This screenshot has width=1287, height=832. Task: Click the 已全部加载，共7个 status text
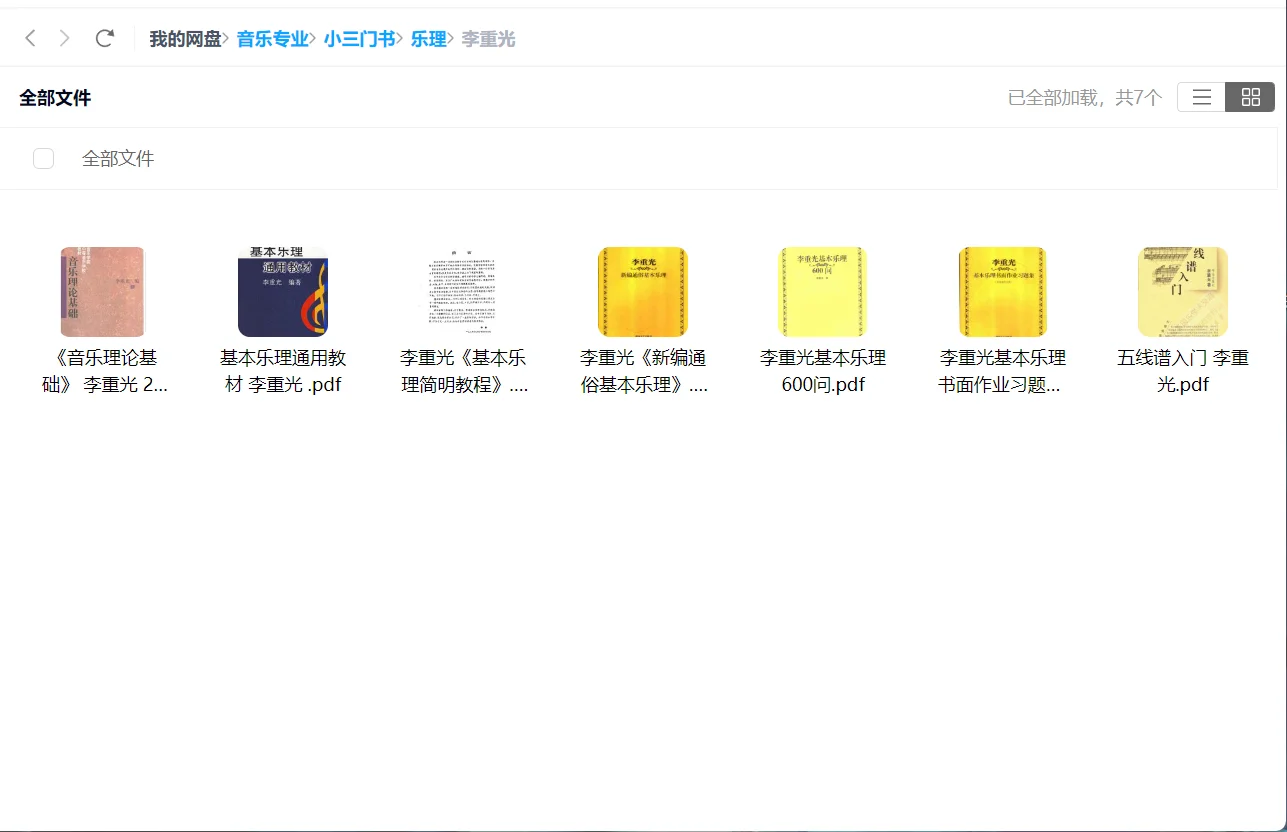(x=1085, y=98)
